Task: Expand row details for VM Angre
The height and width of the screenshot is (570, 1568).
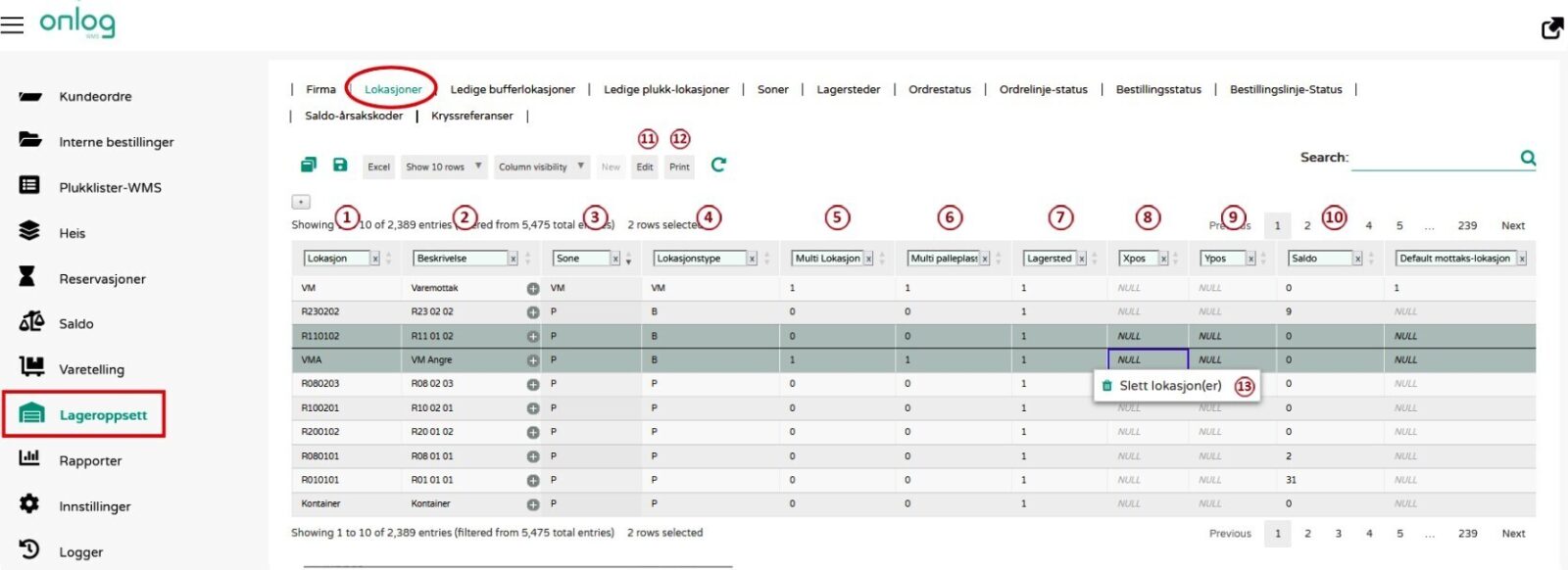Action: click(533, 360)
